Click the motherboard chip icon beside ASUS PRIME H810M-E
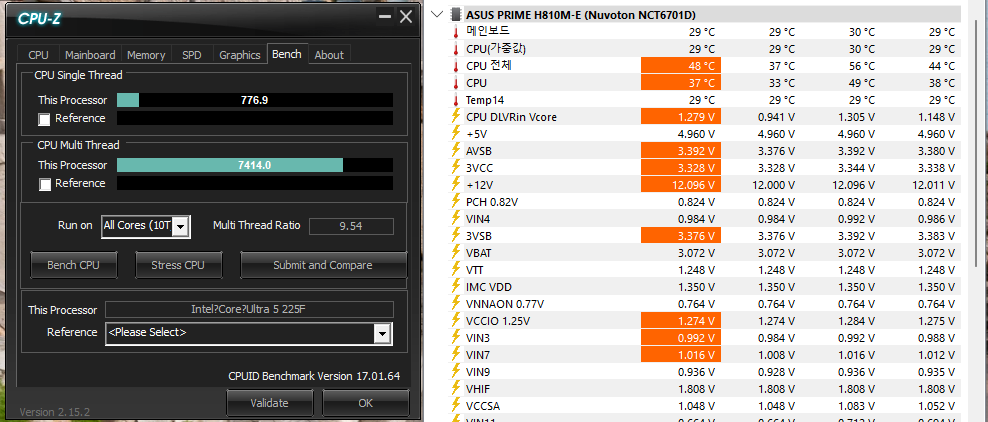The height and width of the screenshot is (422, 988). coord(457,15)
